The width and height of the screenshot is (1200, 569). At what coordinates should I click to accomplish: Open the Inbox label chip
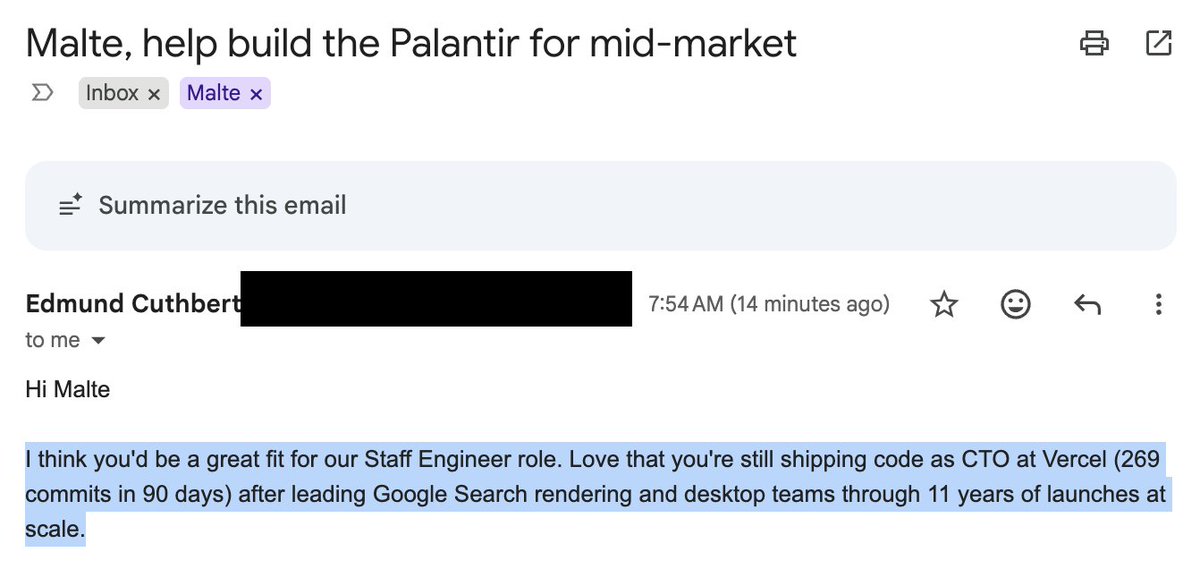click(x=112, y=94)
